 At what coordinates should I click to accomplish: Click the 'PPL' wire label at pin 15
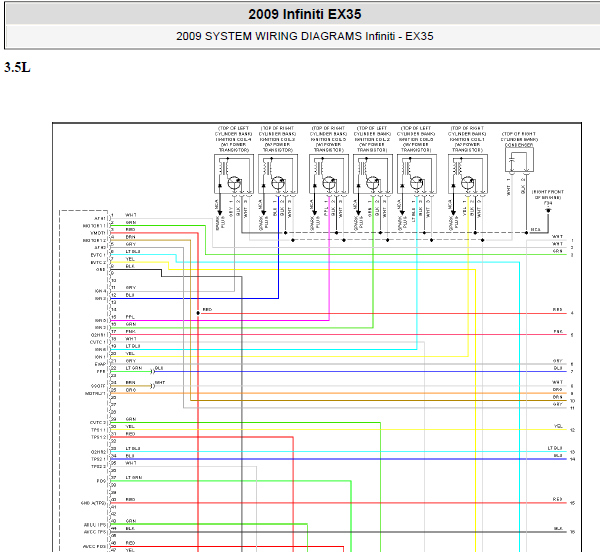[x=130, y=317]
